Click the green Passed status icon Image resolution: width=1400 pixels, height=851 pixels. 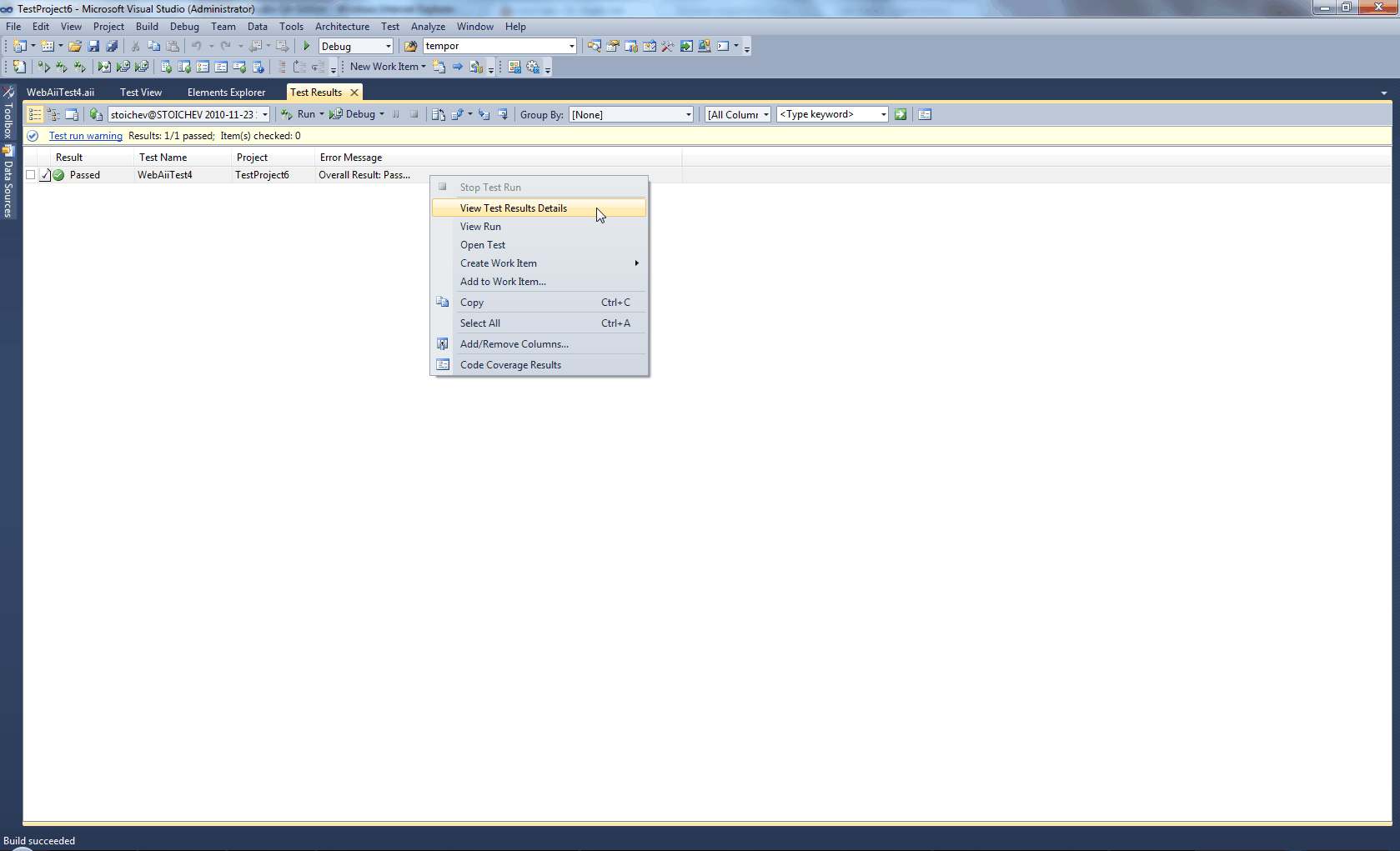[58, 175]
